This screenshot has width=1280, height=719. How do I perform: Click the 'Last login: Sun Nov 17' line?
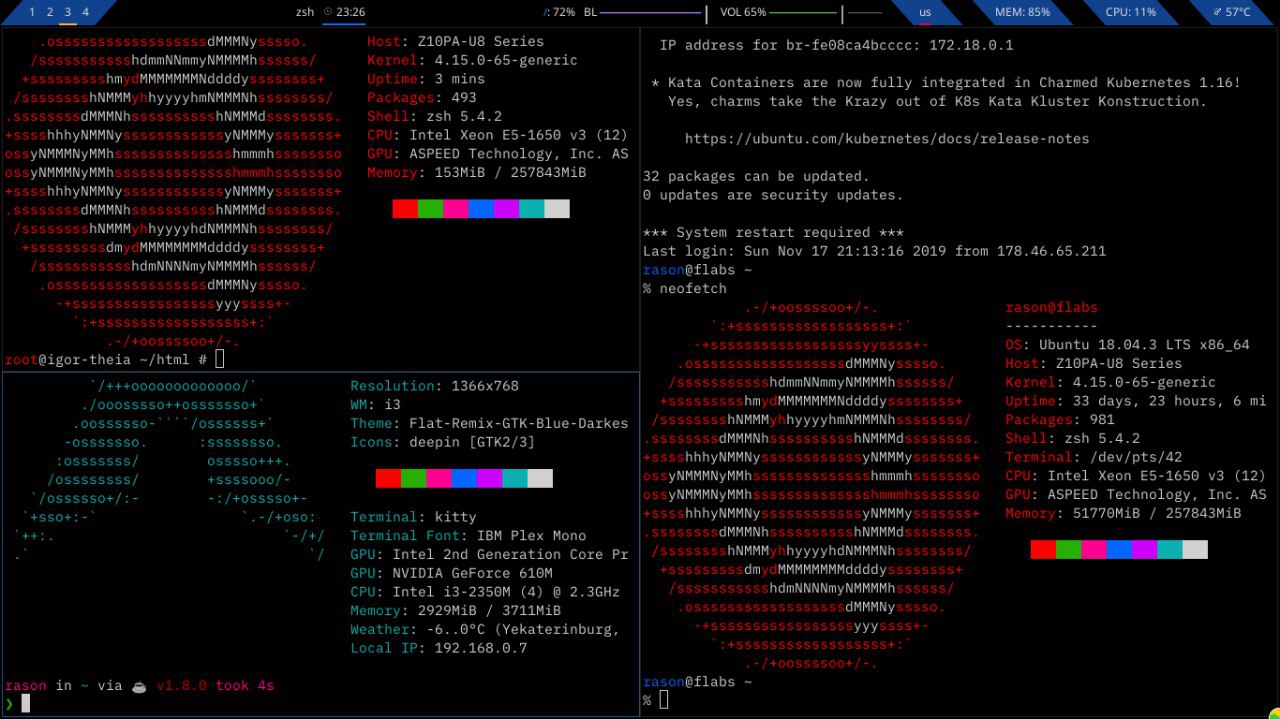874,251
